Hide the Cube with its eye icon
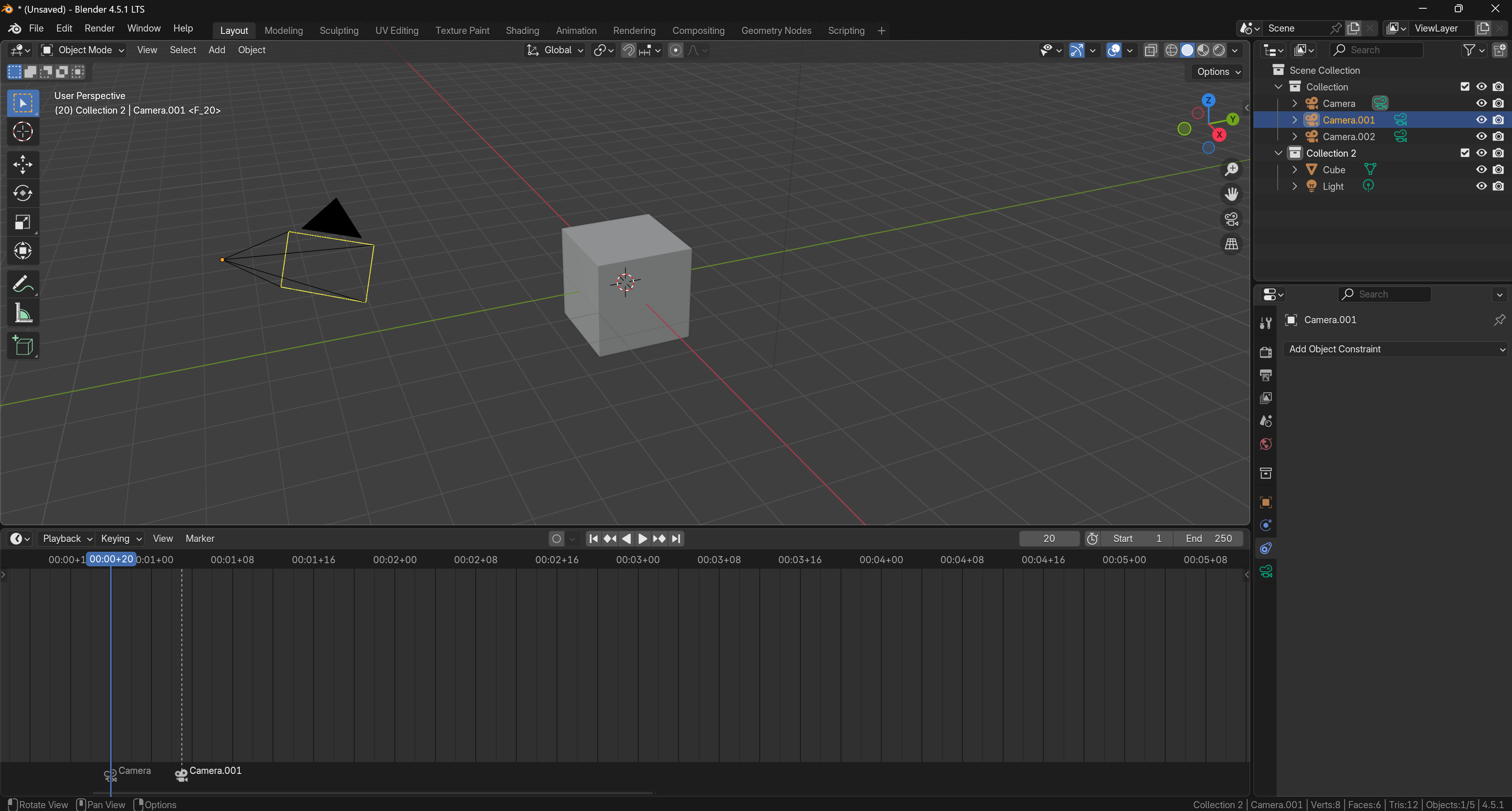The height and width of the screenshot is (811, 1512). 1482,169
